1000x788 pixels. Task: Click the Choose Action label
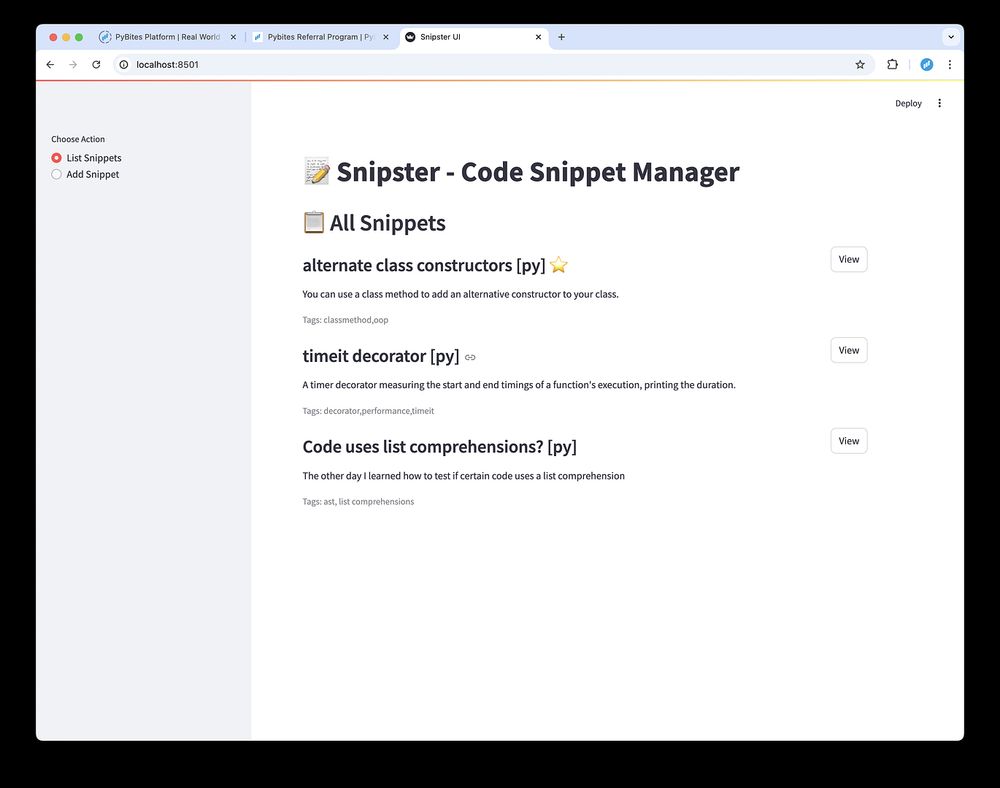(78, 139)
